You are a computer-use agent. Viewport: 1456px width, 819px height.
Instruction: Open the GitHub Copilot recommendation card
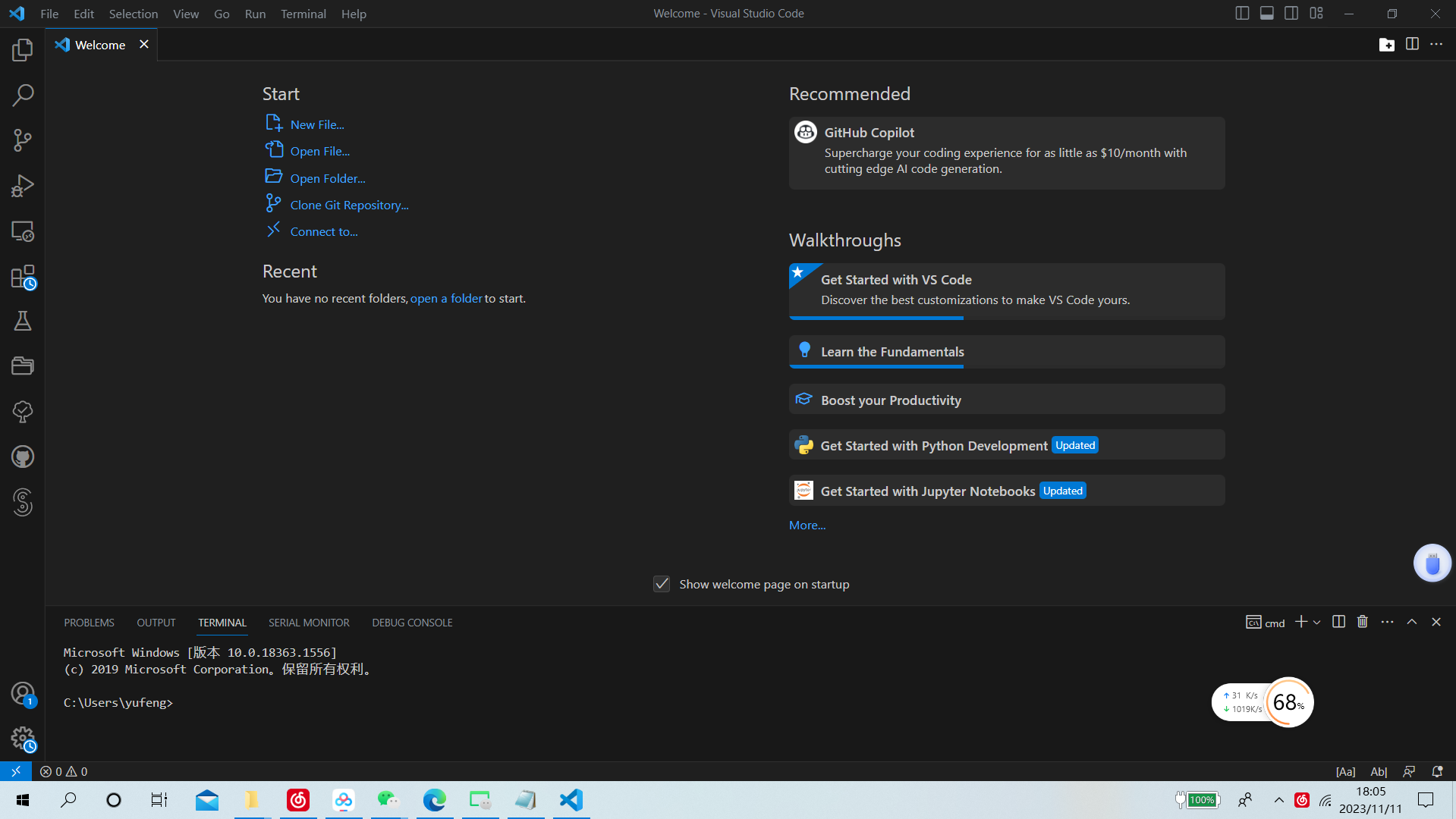coord(1007,153)
